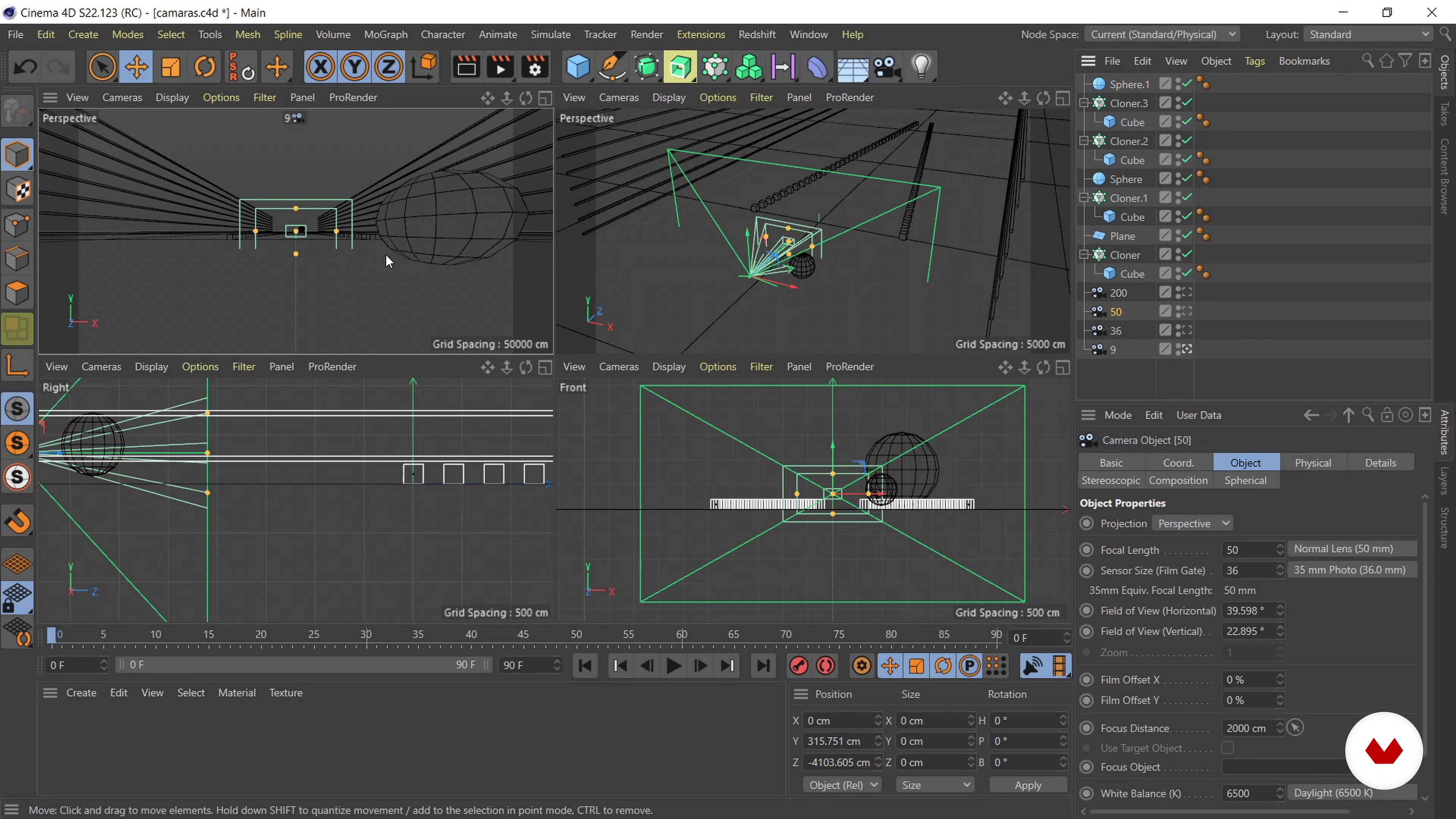Click the Undo arrow icon
1456x819 pixels.
click(25, 67)
